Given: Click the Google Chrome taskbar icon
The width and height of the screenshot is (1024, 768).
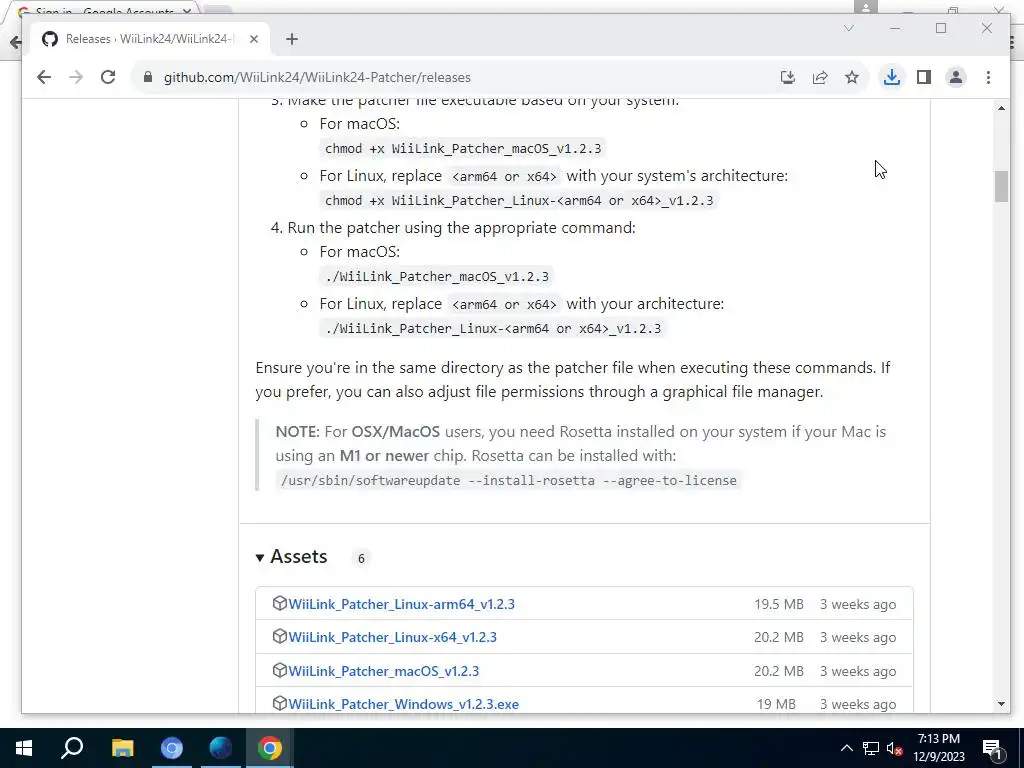Looking at the screenshot, I should 270,748.
